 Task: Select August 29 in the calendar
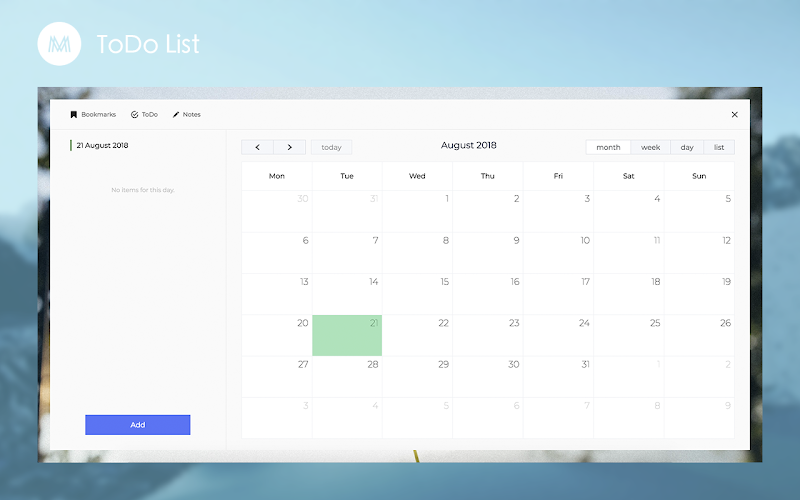pos(417,377)
